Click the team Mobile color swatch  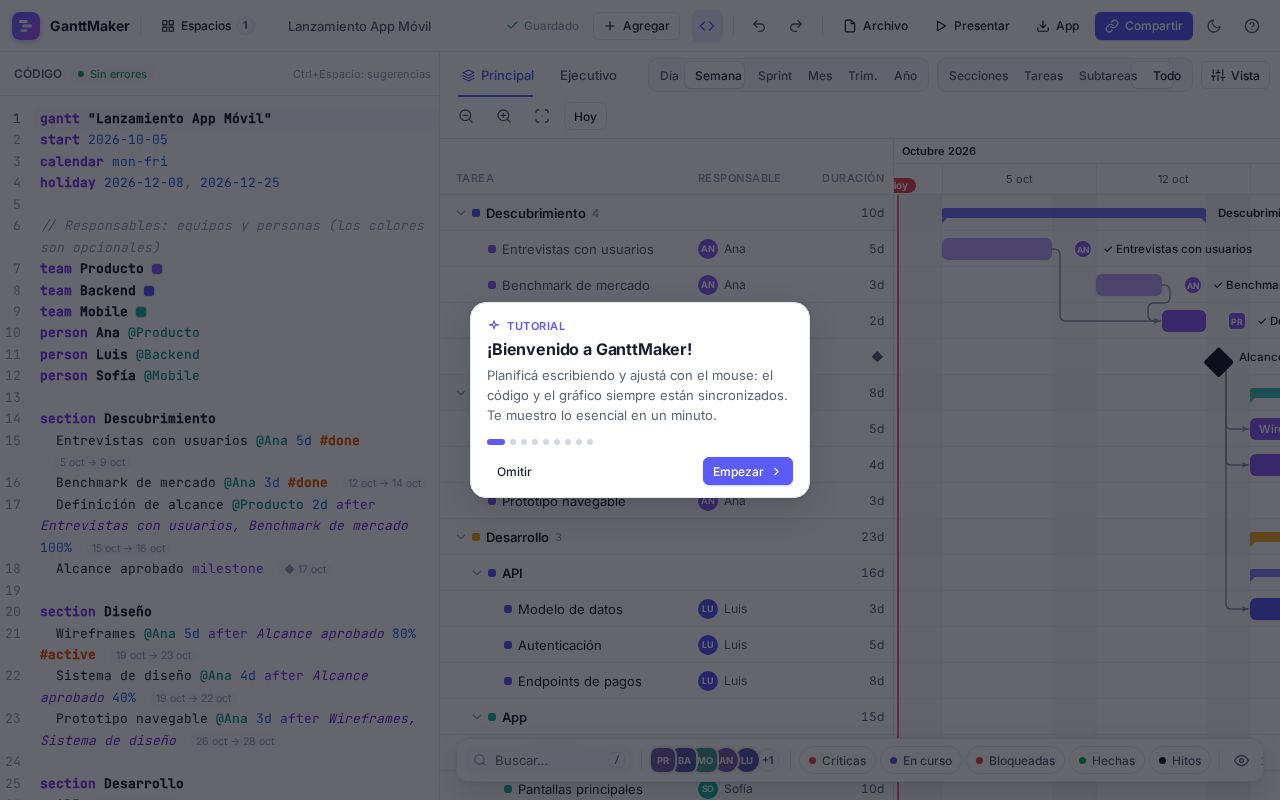[x=141, y=312]
